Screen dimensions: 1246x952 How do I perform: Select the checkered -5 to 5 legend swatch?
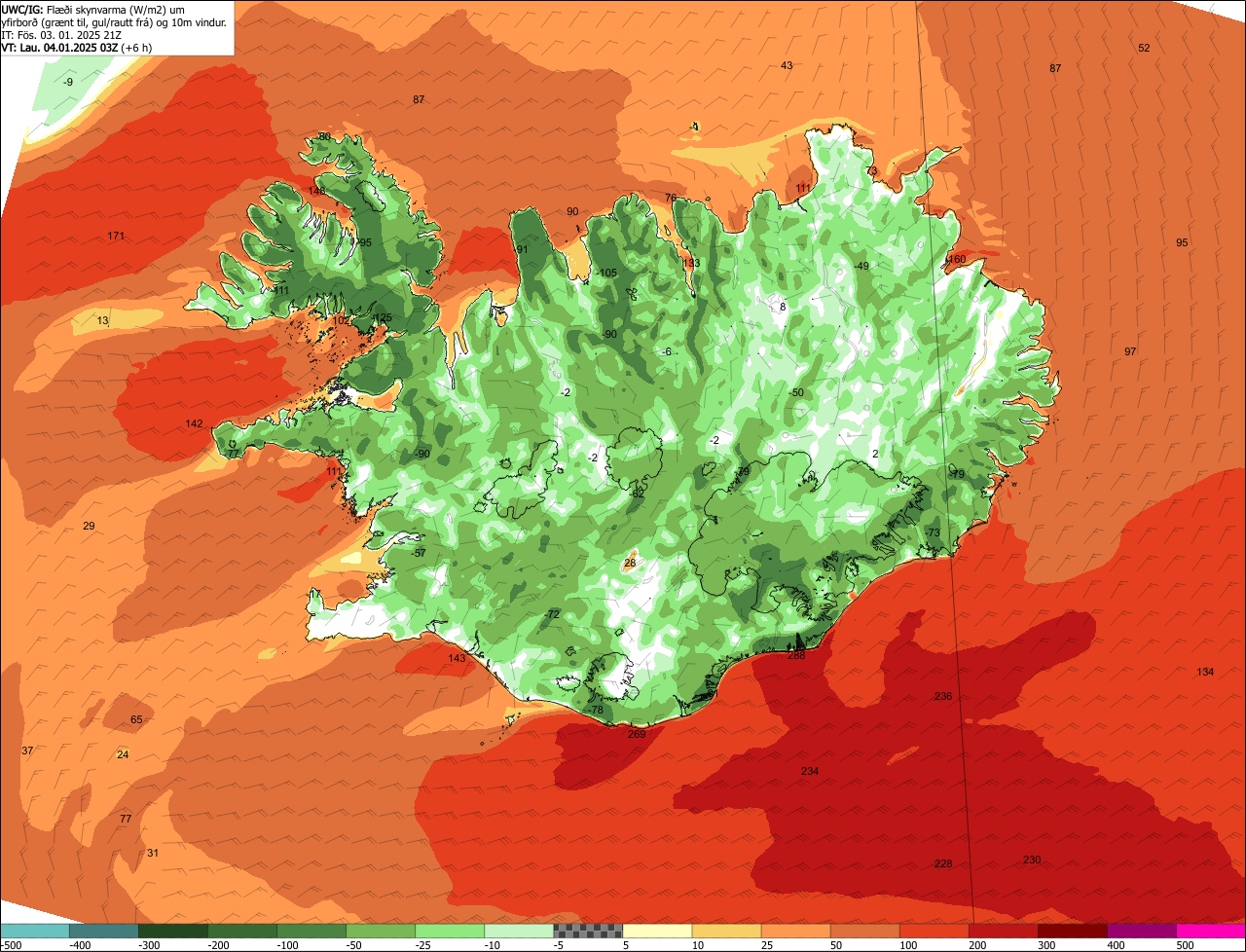tap(588, 931)
